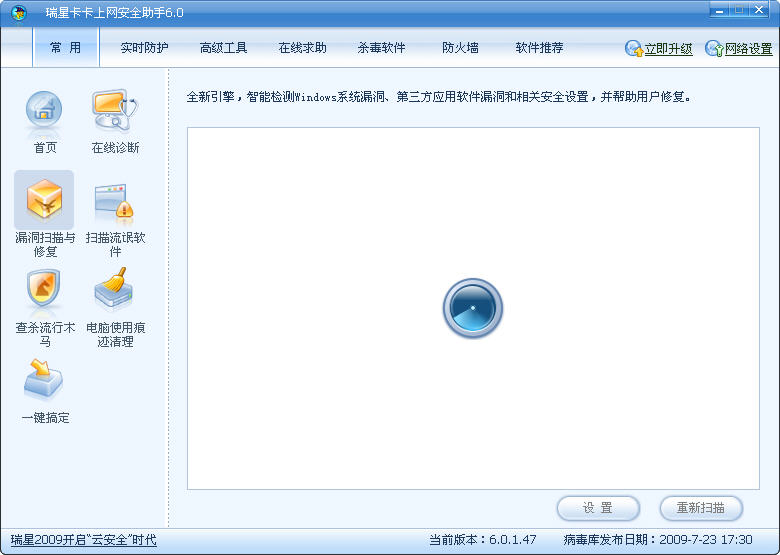780x555 pixels.
Task: Click the scanning radar indicator
Action: pos(473,308)
